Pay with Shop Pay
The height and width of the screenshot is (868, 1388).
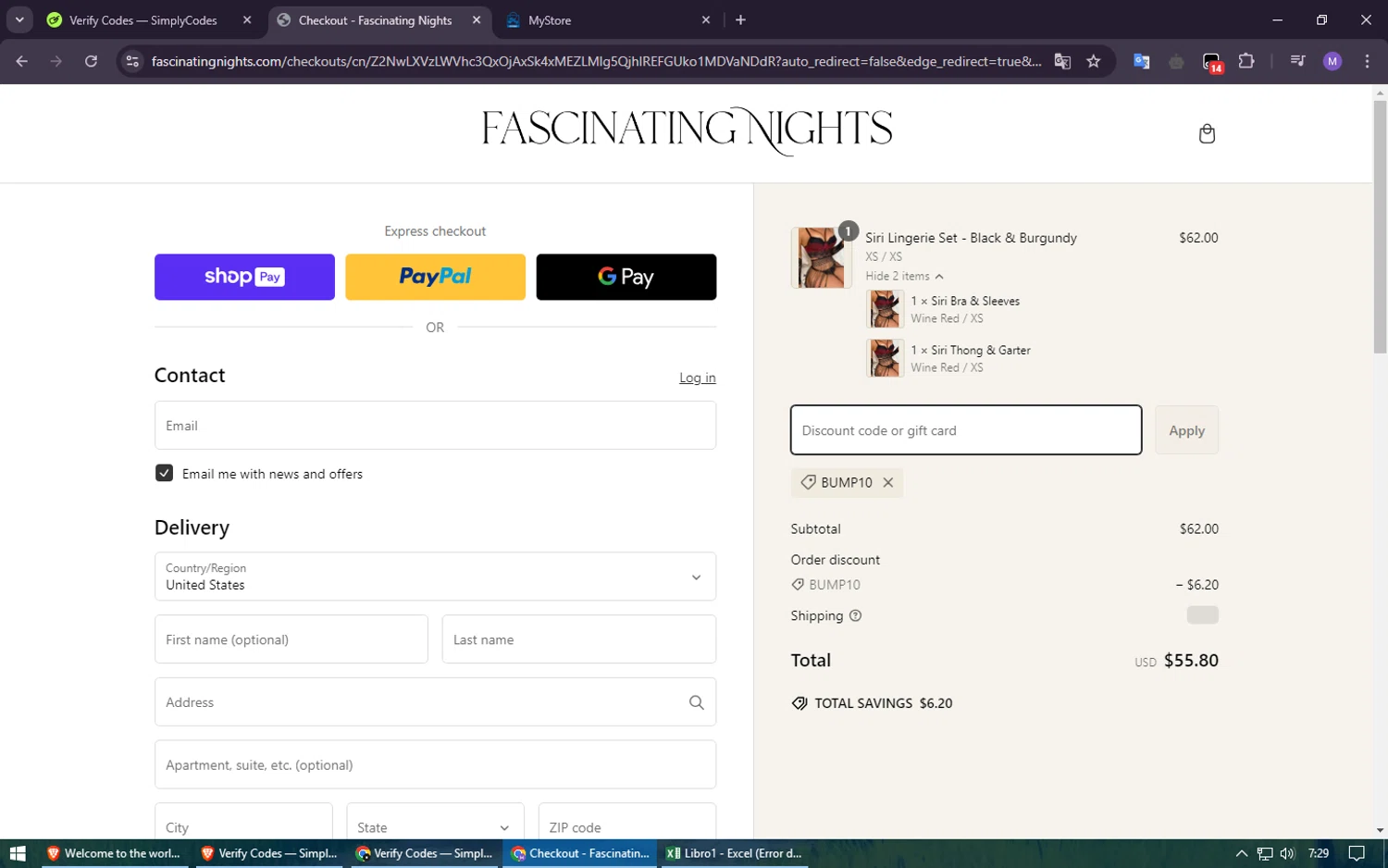pos(244,277)
